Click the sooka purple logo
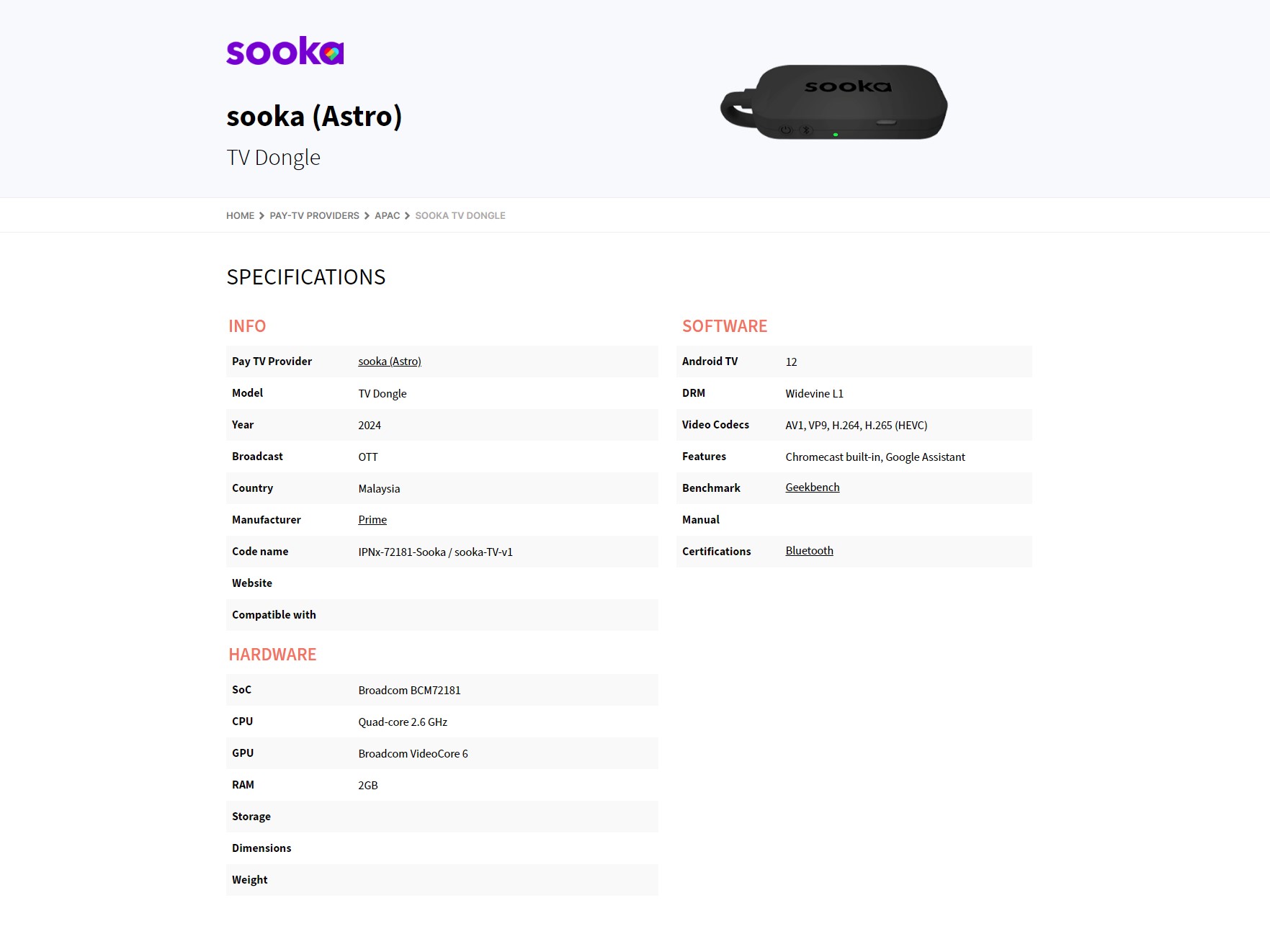 pyautogui.click(x=285, y=50)
